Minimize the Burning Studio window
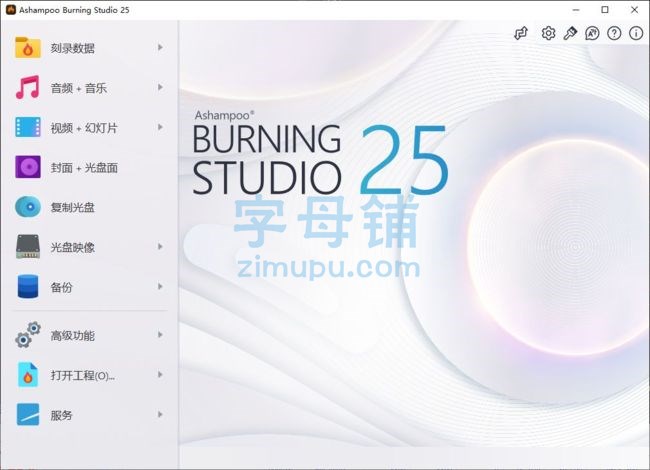 [x=576, y=10]
